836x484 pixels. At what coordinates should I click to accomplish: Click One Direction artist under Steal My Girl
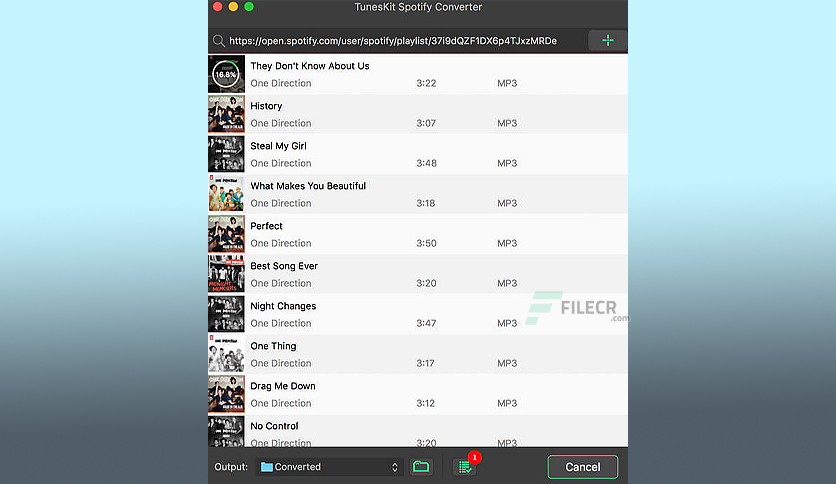coord(280,163)
